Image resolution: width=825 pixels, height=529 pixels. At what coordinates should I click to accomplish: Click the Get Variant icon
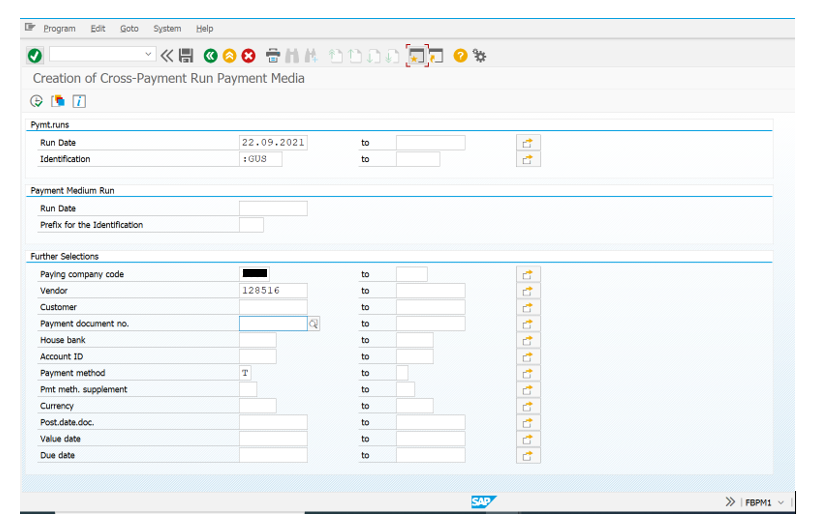58,101
